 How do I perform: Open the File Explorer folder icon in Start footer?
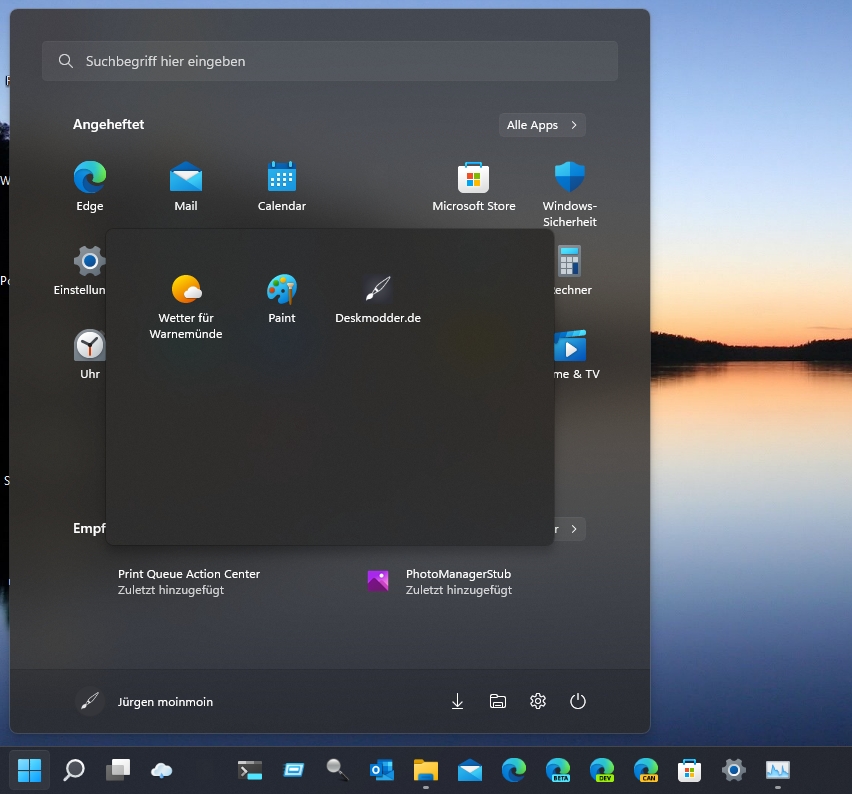(x=498, y=701)
